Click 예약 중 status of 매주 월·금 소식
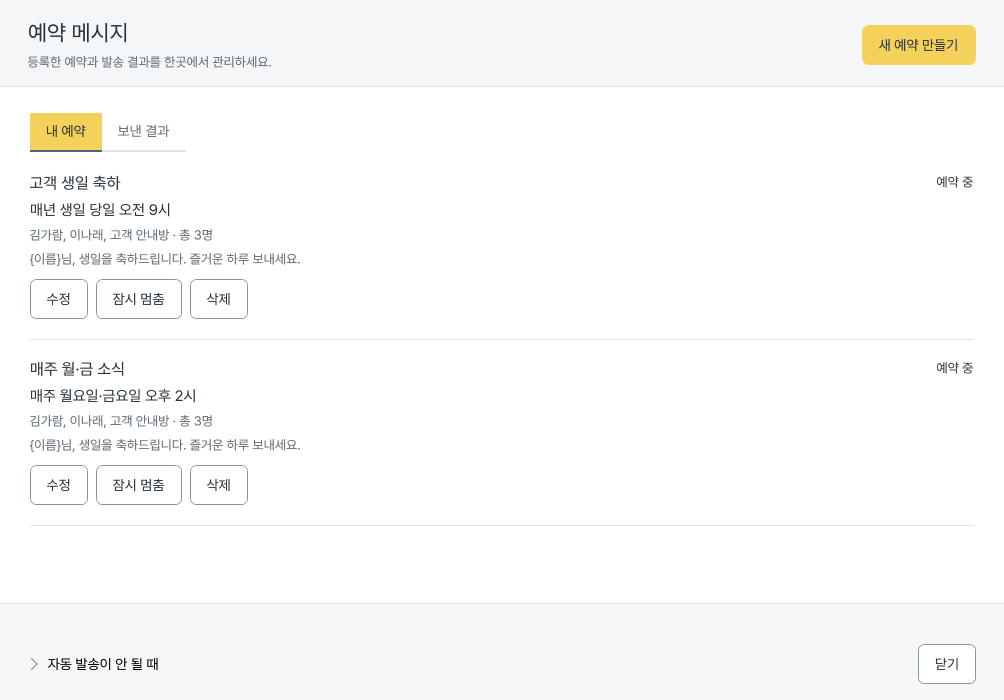The height and width of the screenshot is (700, 1004). click(x=954, y=368)
